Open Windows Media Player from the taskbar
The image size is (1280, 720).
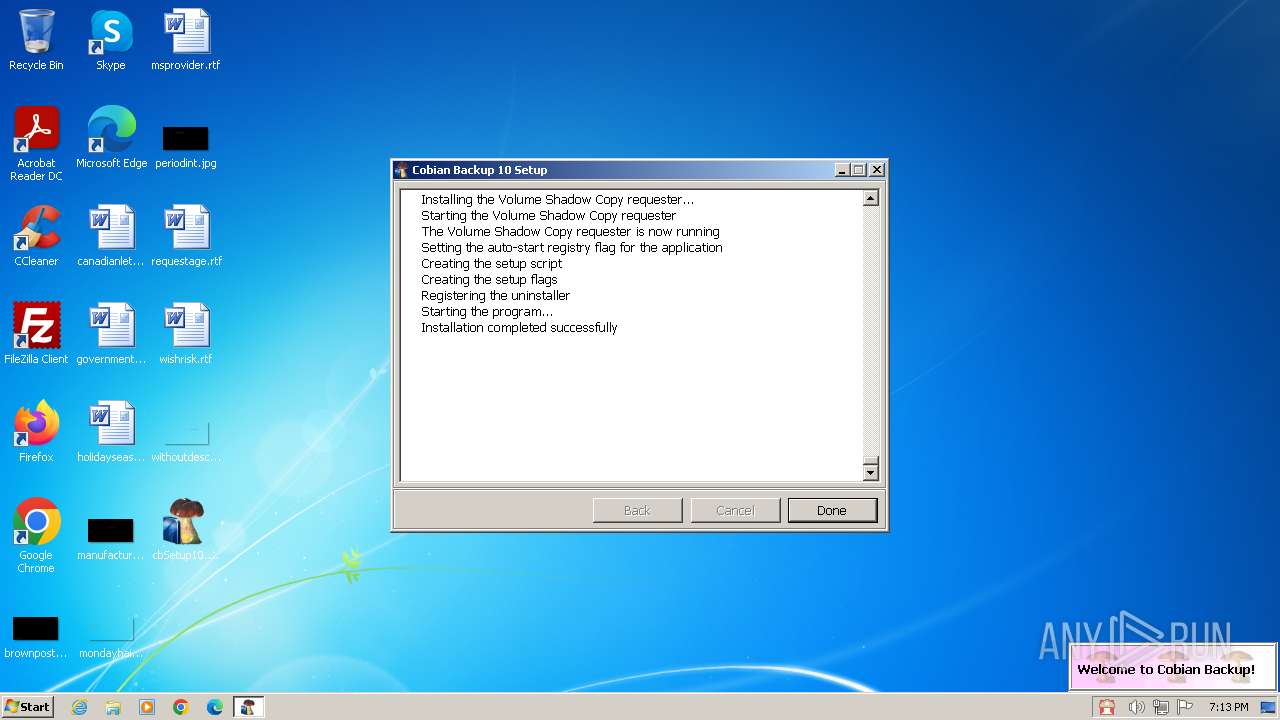click(x=147, y=707)
